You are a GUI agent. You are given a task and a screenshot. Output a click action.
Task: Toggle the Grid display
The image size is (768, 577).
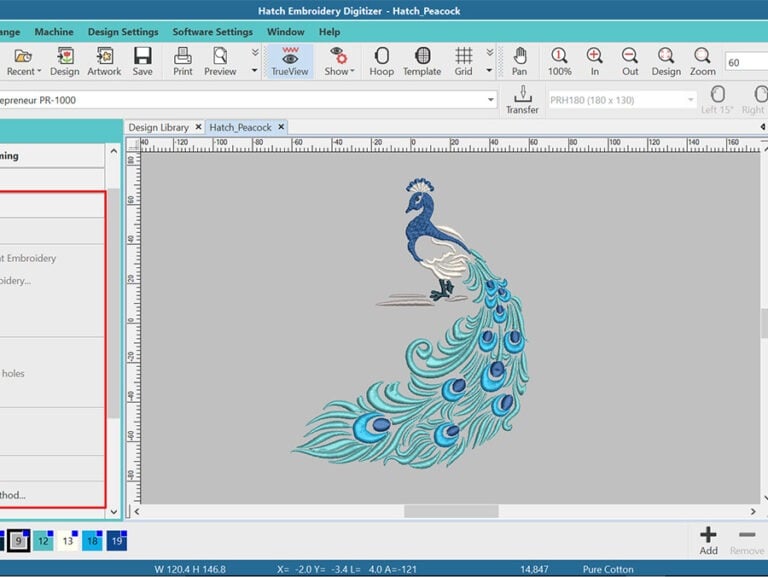[x=463, y=61]
